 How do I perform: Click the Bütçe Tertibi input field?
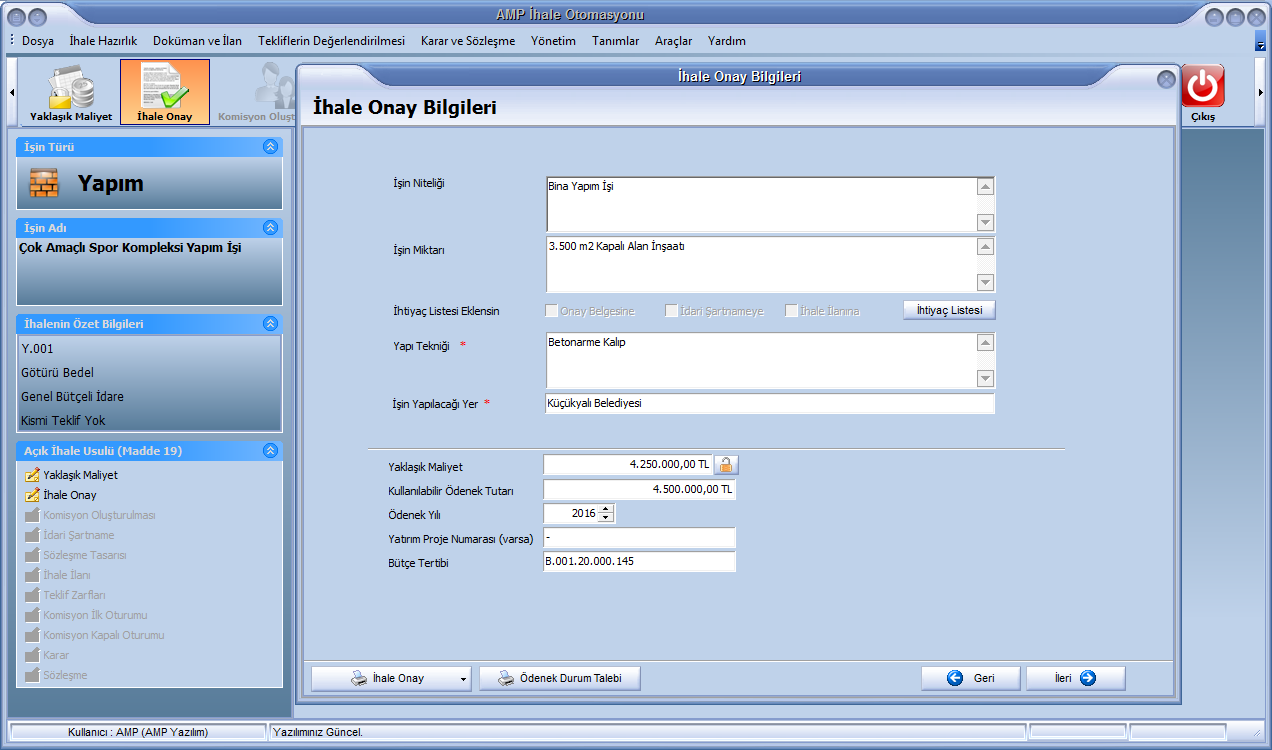(x=638, y=562)
